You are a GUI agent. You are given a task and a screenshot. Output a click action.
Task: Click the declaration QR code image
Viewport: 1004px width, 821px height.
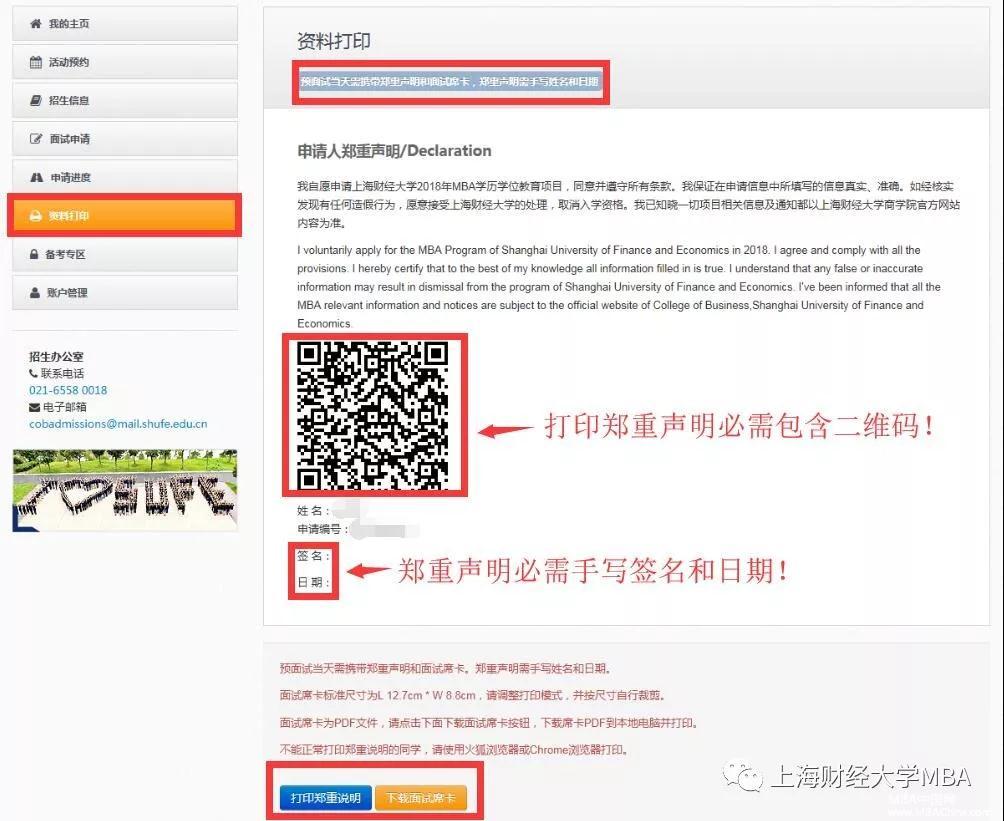click(373, 415)
